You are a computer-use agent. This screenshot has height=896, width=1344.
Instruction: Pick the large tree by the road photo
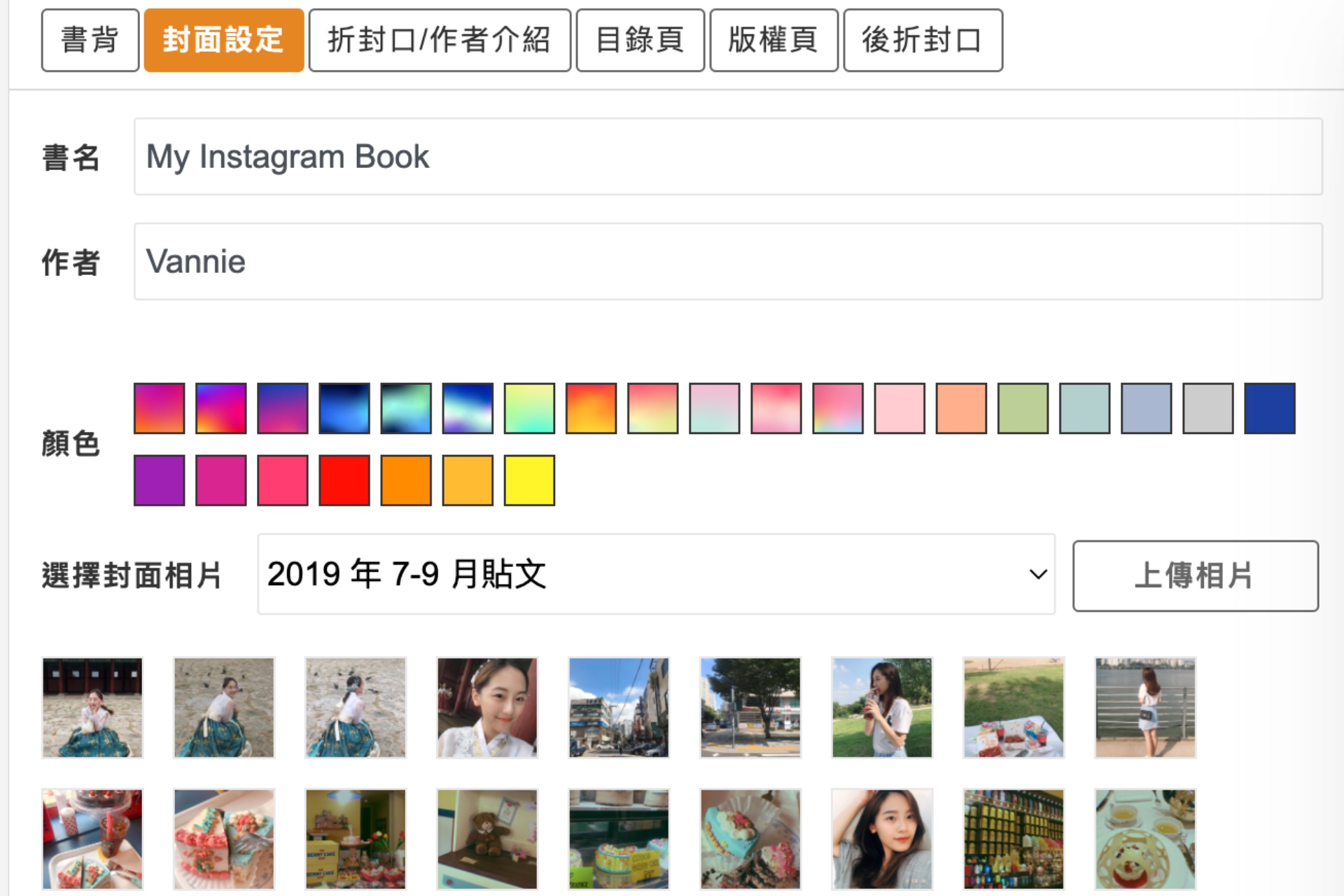750,708
